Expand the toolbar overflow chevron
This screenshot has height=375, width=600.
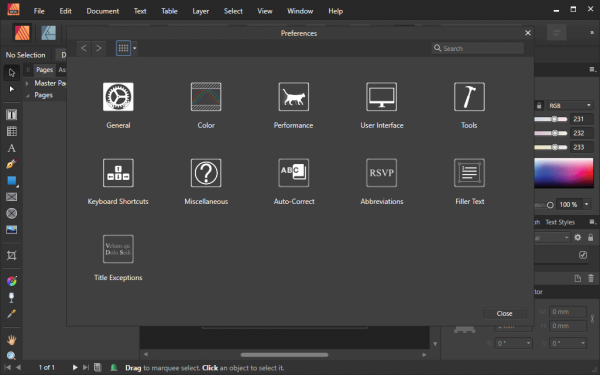pos(592,33)
